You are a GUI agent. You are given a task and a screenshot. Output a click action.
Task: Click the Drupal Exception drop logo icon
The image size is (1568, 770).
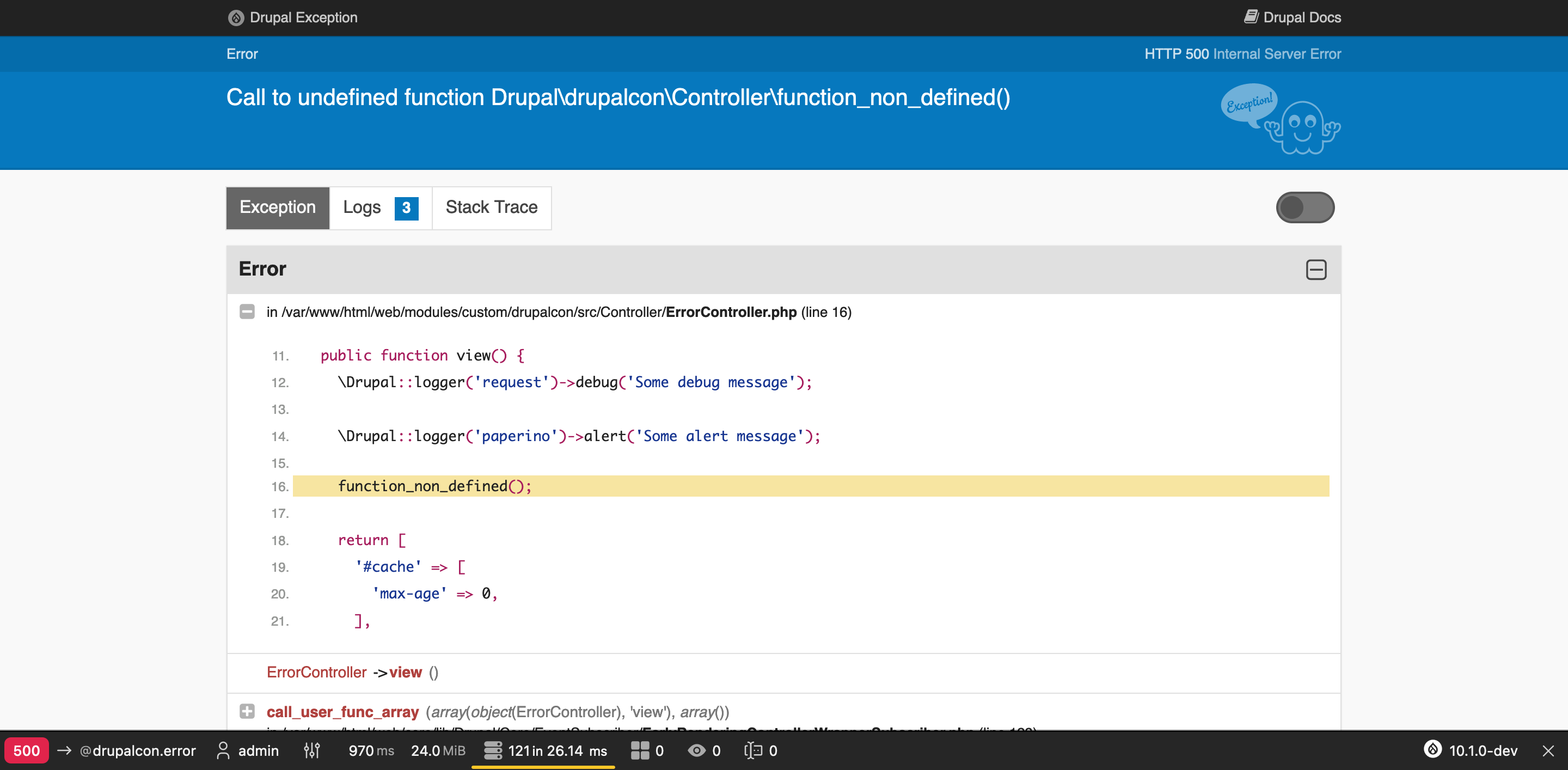(236, 17)
